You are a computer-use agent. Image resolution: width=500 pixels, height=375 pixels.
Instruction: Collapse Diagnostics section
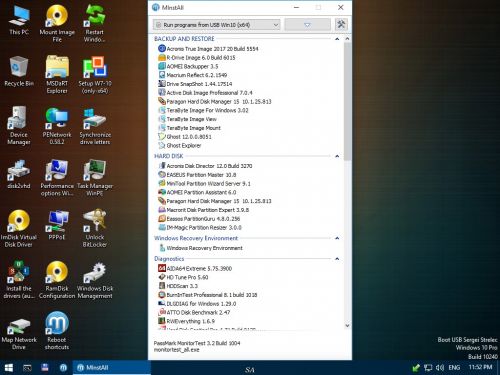(337, 259)
